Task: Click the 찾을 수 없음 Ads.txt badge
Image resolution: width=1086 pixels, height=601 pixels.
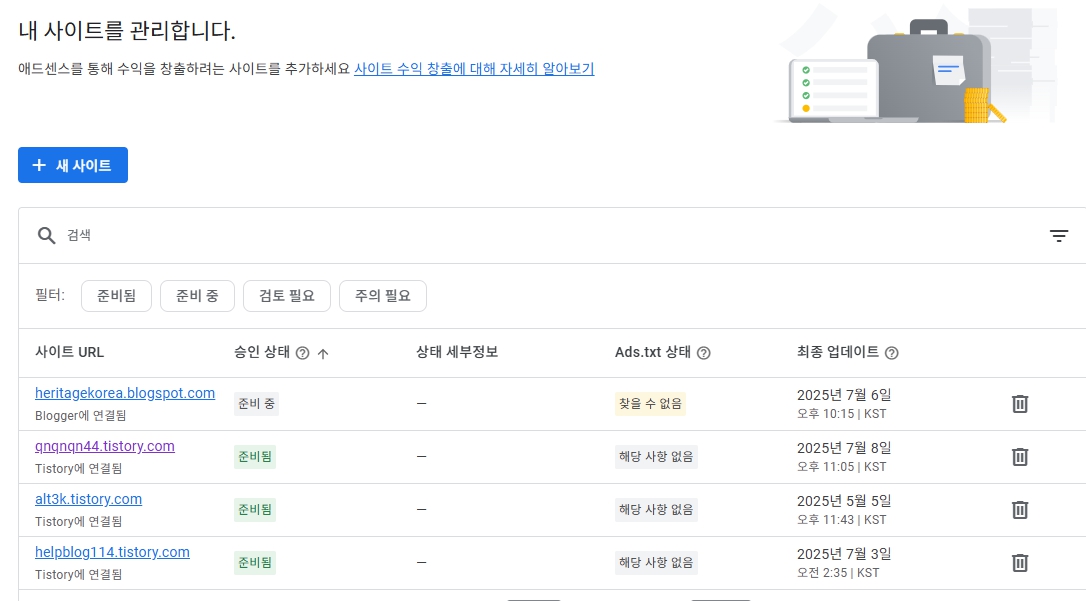Action: pyautogui.click(x=650, y=404)
